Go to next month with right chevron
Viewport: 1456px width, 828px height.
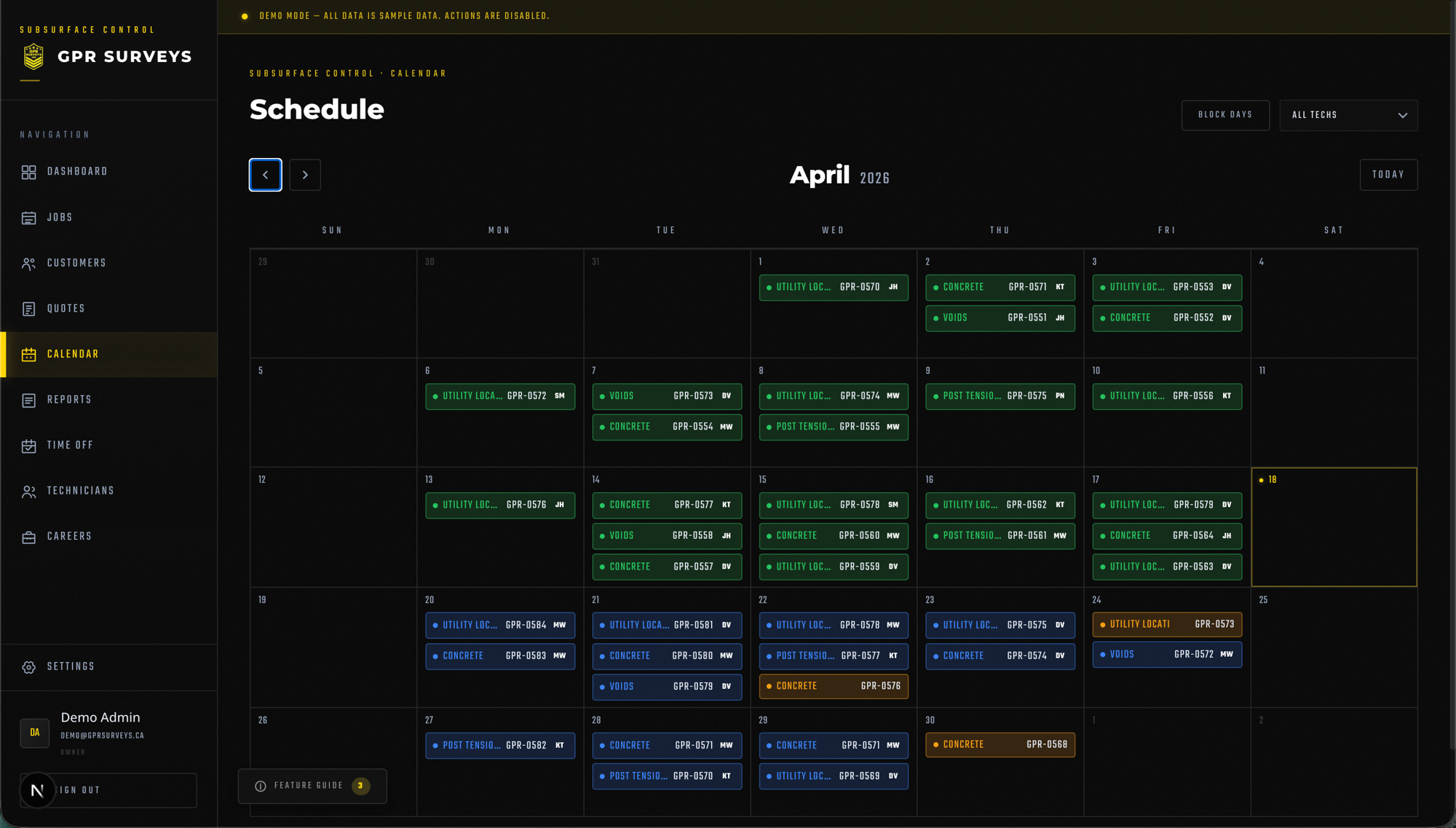tap(305, 175)
